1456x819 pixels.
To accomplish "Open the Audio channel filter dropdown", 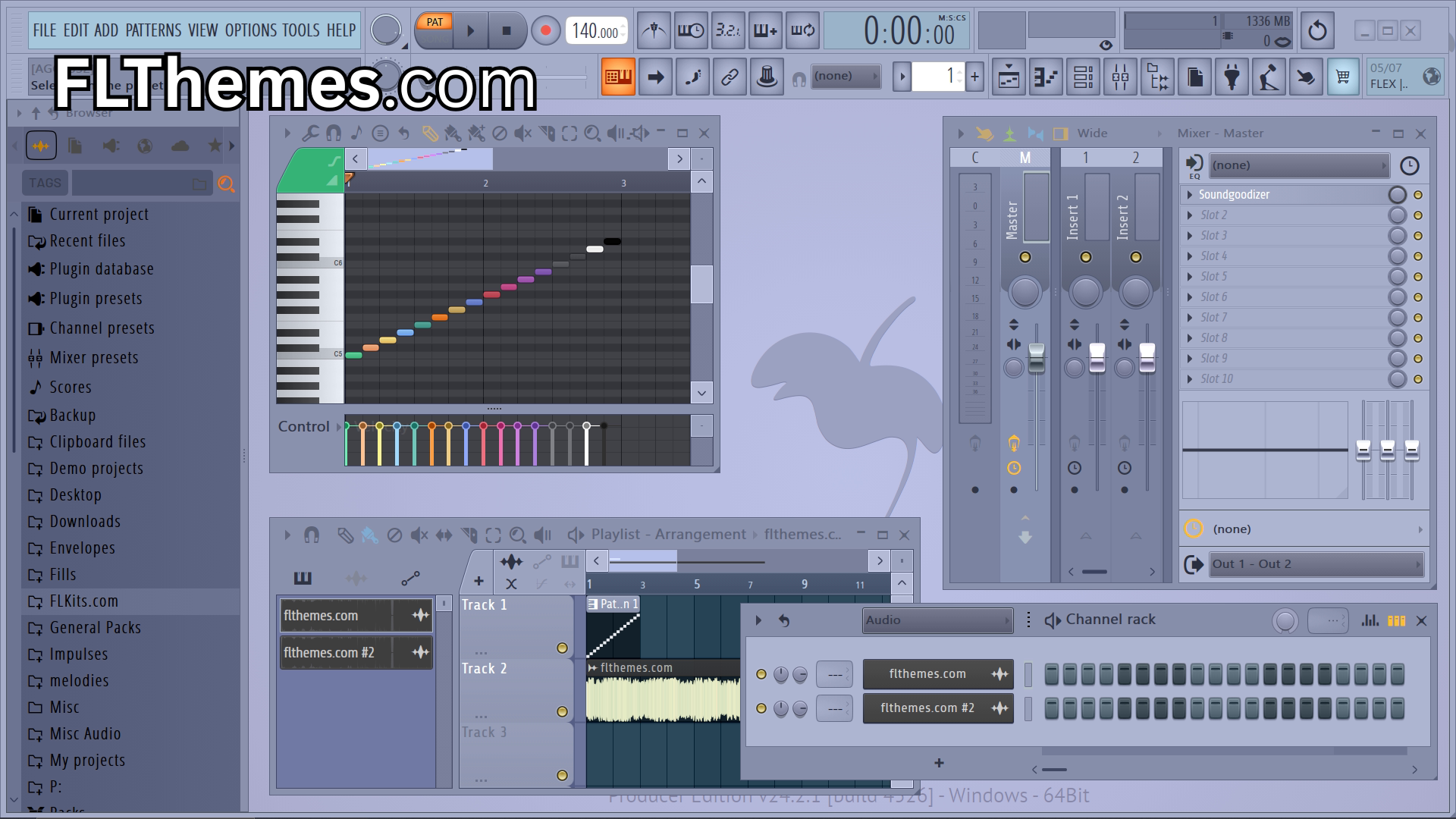I will (x=937, y=620).
